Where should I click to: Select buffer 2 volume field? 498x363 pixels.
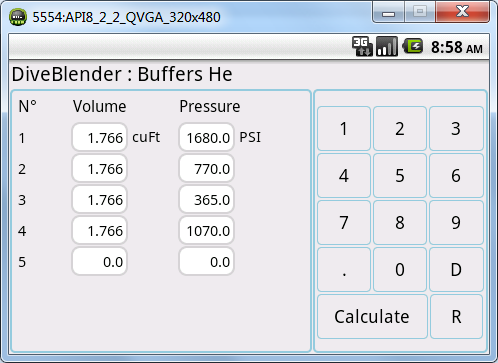tap(100, 168)
